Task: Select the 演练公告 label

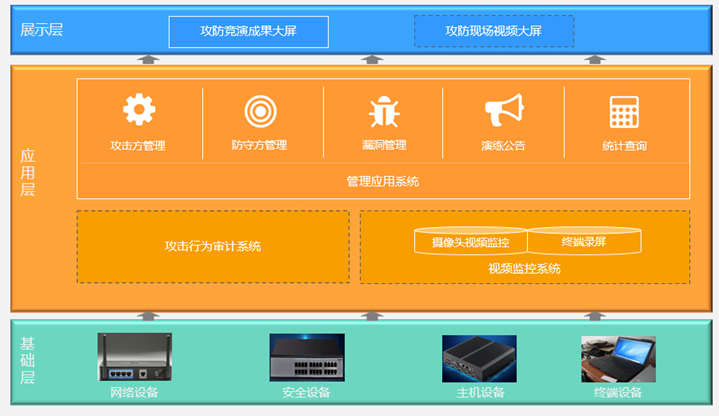Action: tap(503, 146)
